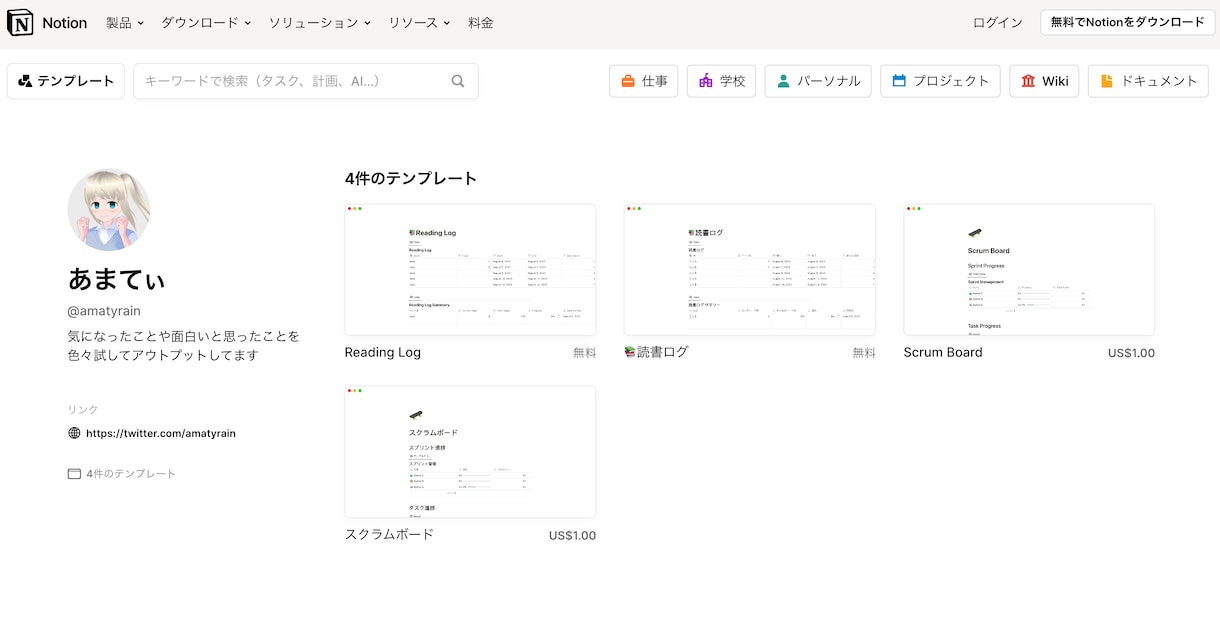Click the shapes icon in テンプレート button
Screen dimensions: 1220x629
click(x=25, y=81)
